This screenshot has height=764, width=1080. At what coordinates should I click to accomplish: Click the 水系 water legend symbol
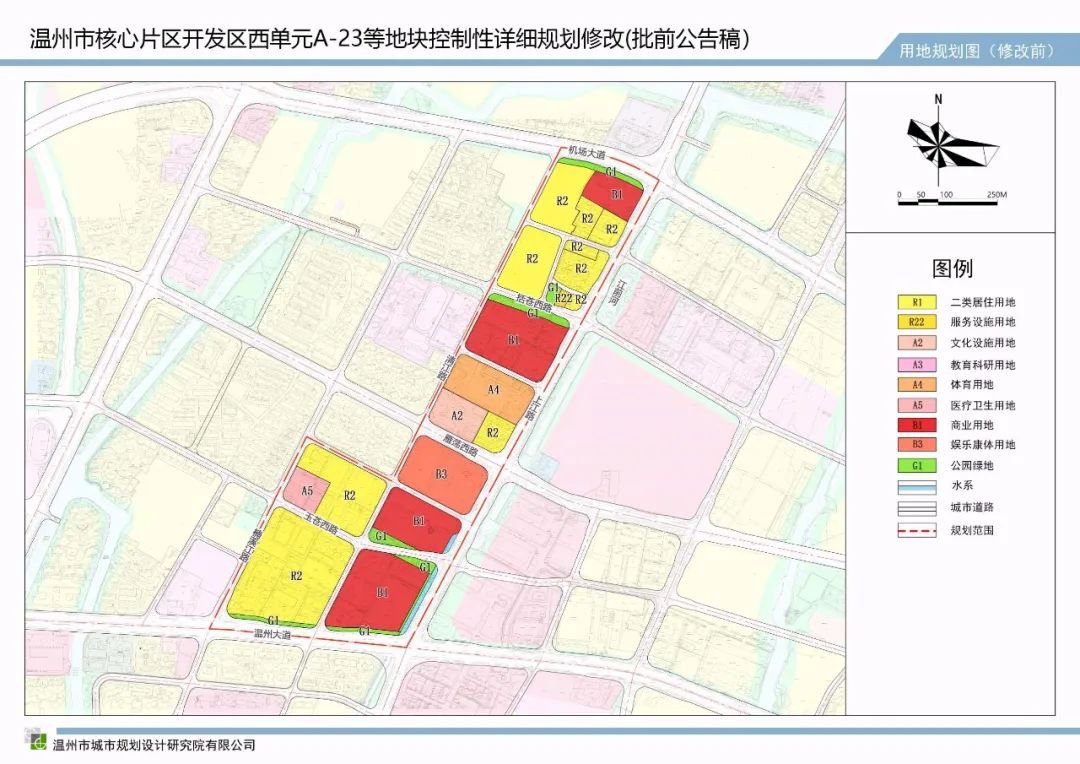coord(917,487)
